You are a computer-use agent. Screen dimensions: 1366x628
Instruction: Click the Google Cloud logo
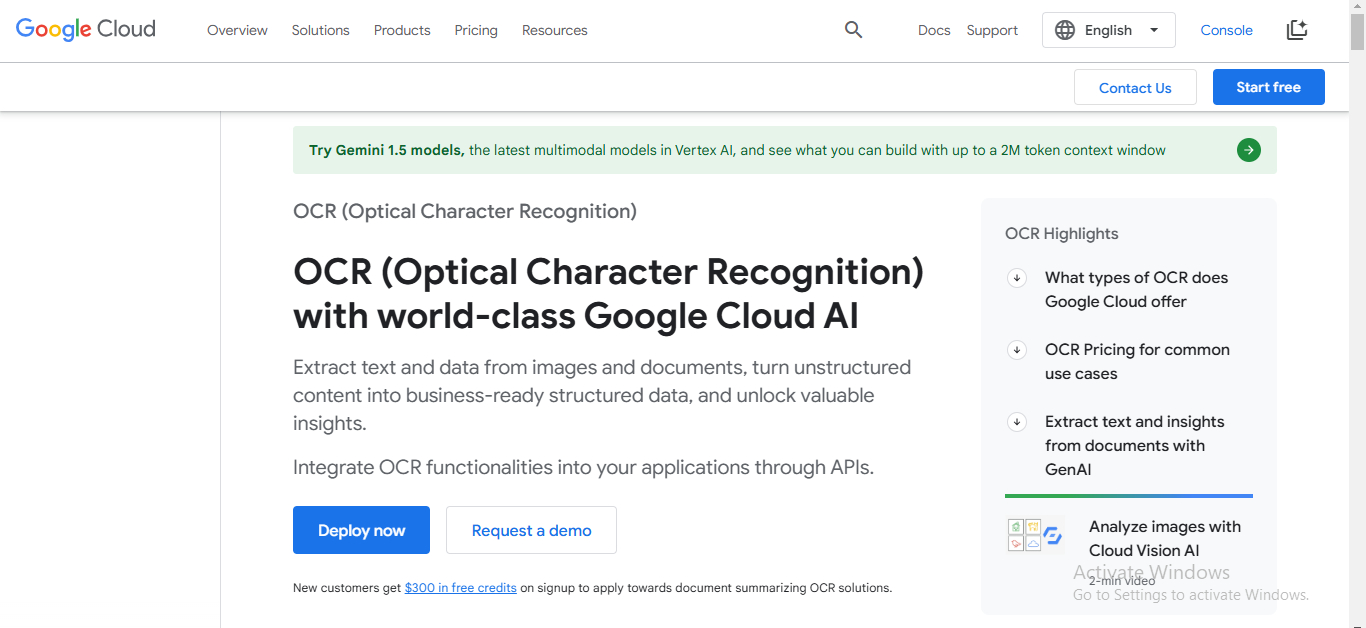pos(85,29)
